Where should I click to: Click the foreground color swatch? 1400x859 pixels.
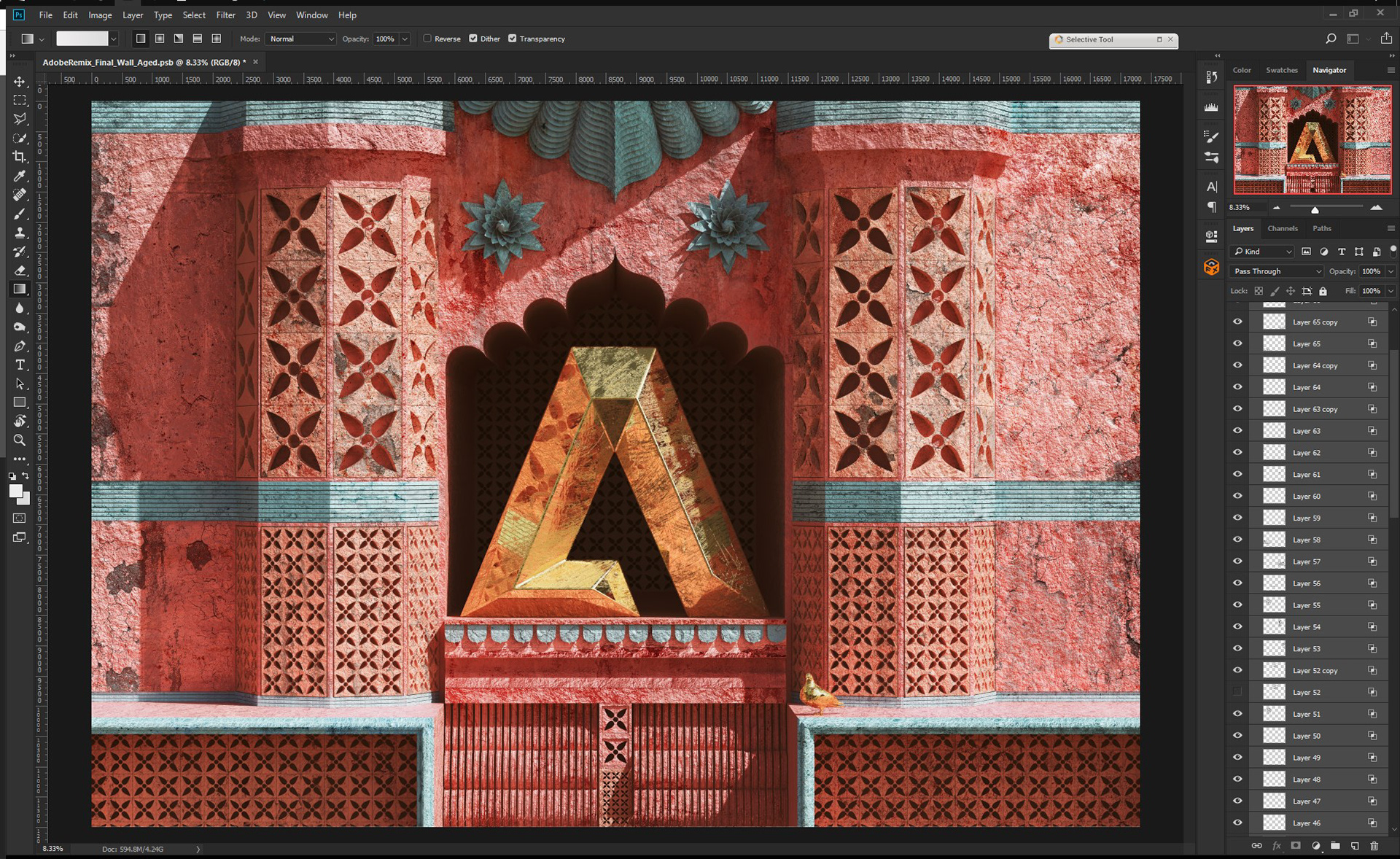(x=15, y=491)
